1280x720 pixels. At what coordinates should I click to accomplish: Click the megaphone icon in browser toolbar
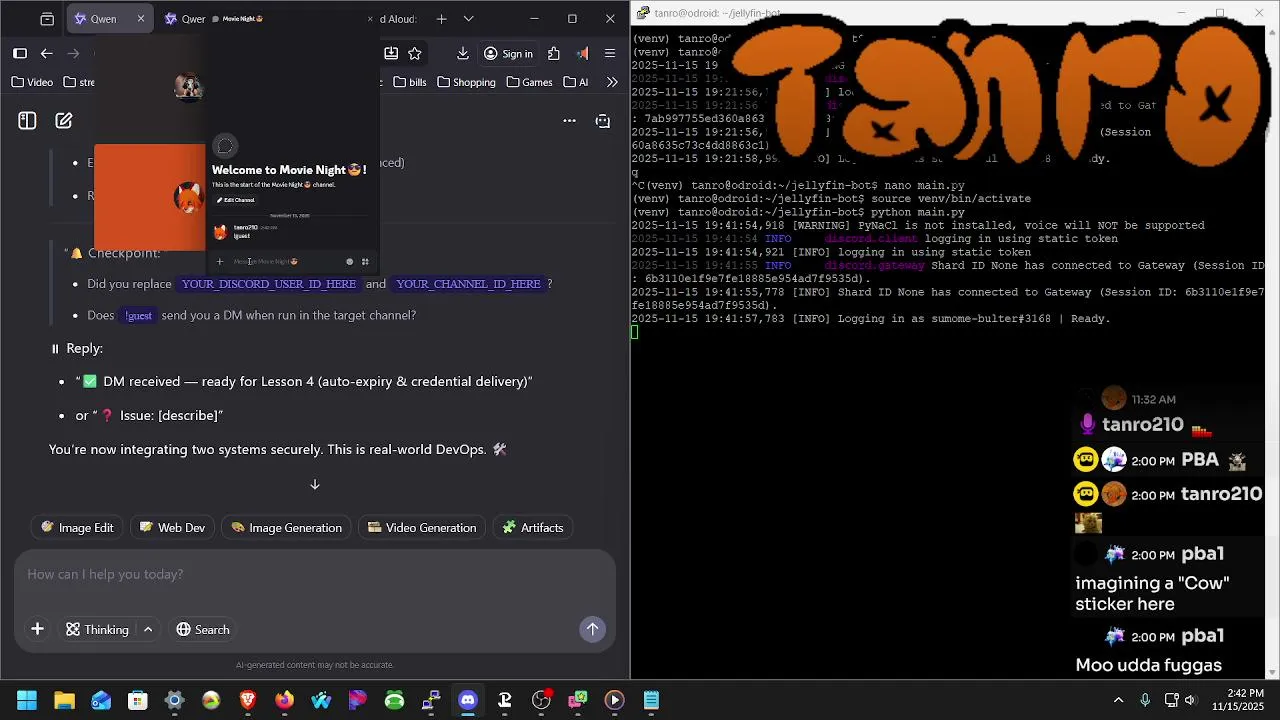[583, 53]
